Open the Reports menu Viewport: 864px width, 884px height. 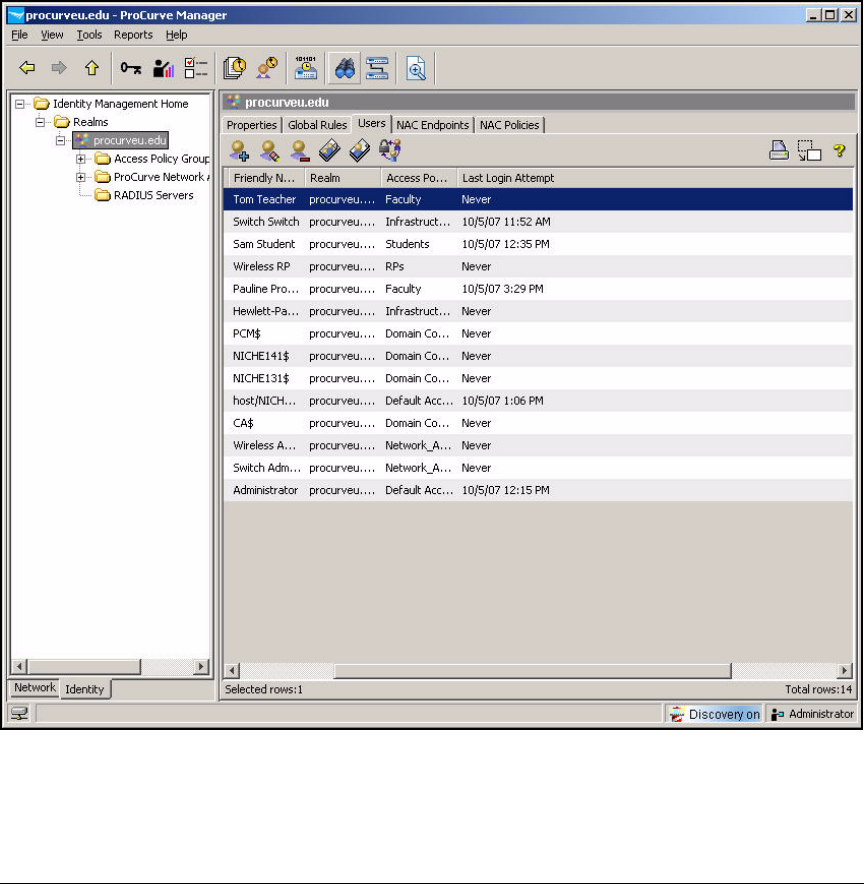(x=133, y=35)
